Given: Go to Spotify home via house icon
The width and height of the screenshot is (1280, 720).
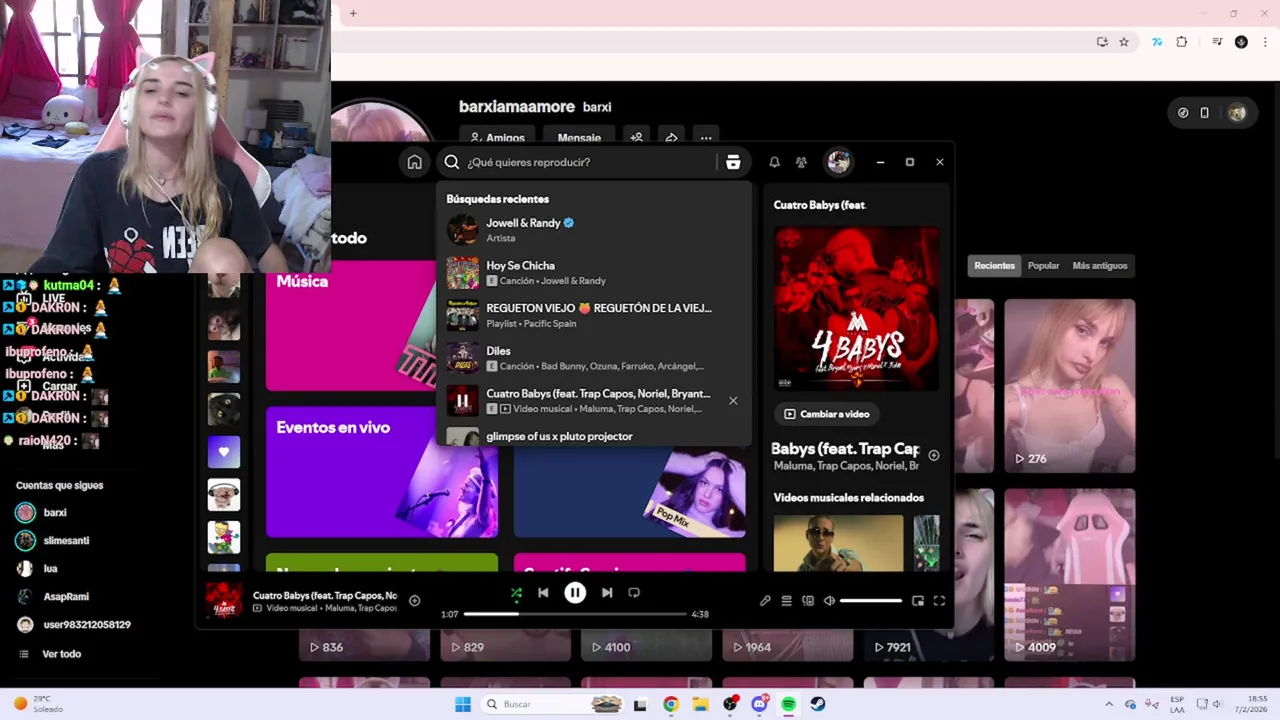Looking at the screenshot, I should click(x=414, y=162).
